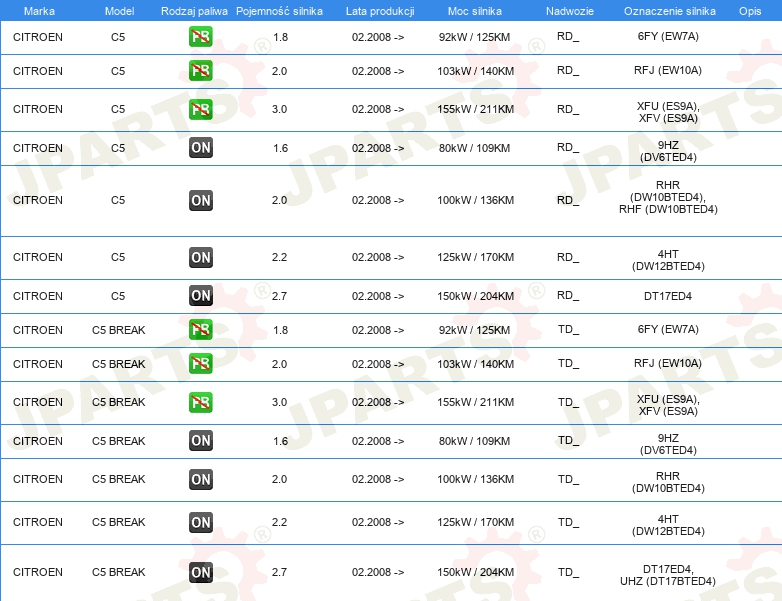This screenshot has width=782, height=601.
Task: Click RHR (DW10BTED4) code in C5 BREAK row
Action: click(668, 482)
